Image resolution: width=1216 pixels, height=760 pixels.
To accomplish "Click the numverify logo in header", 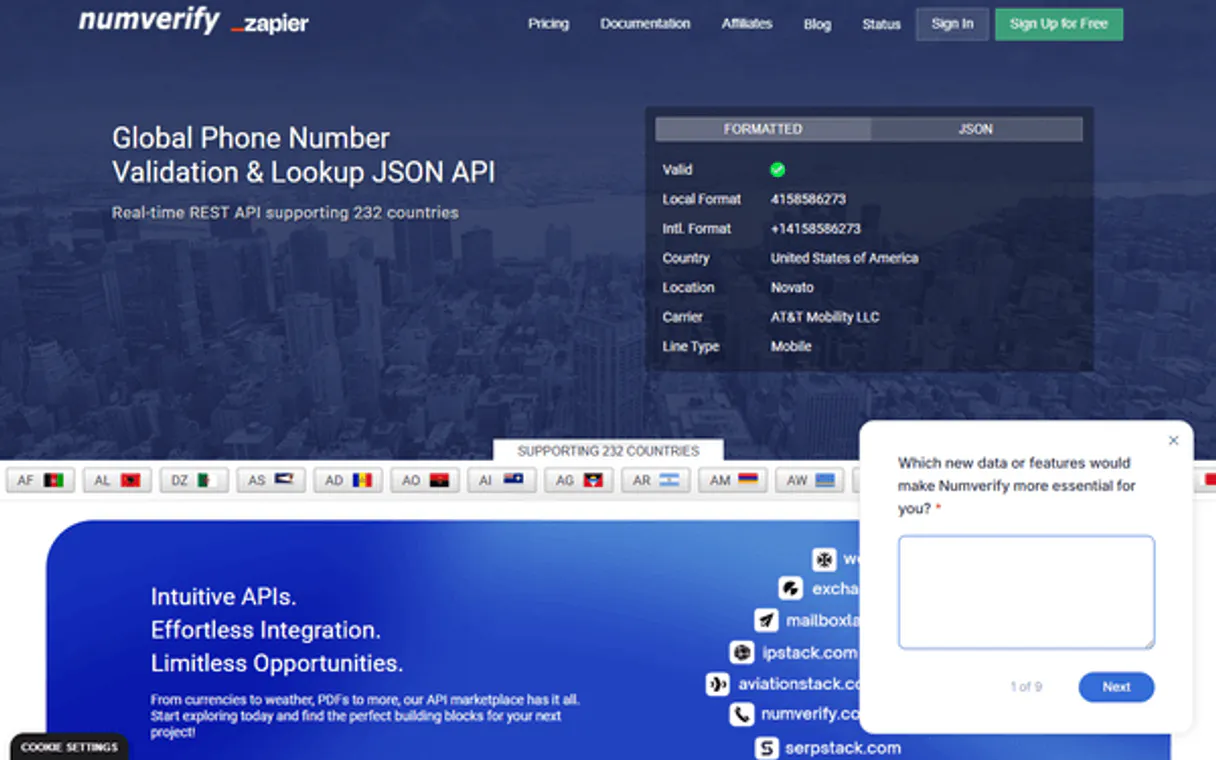I will click(149, 22).
